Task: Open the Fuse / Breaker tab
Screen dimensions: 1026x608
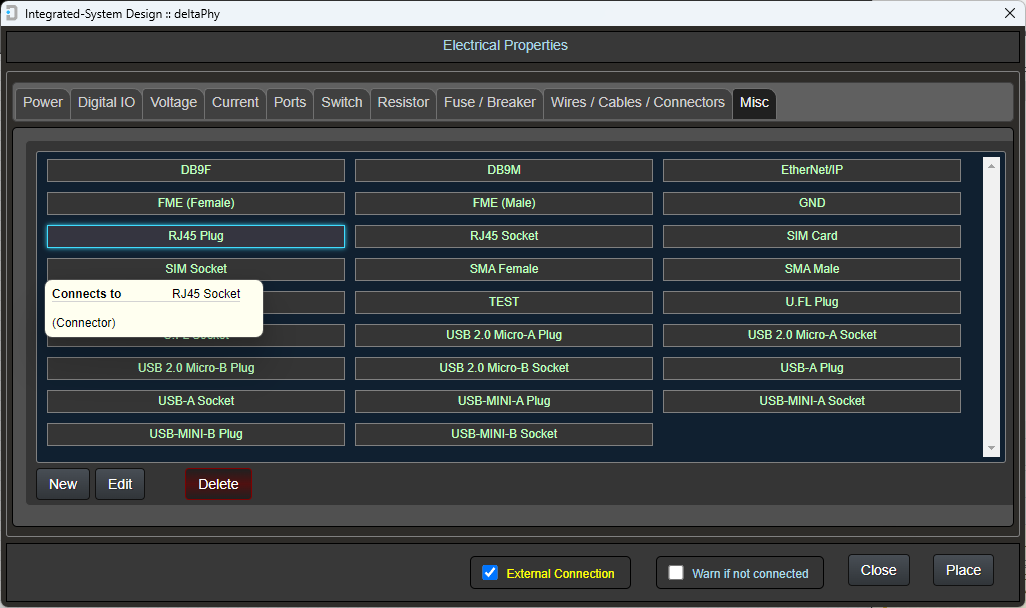Action: (x=490, y=102)
